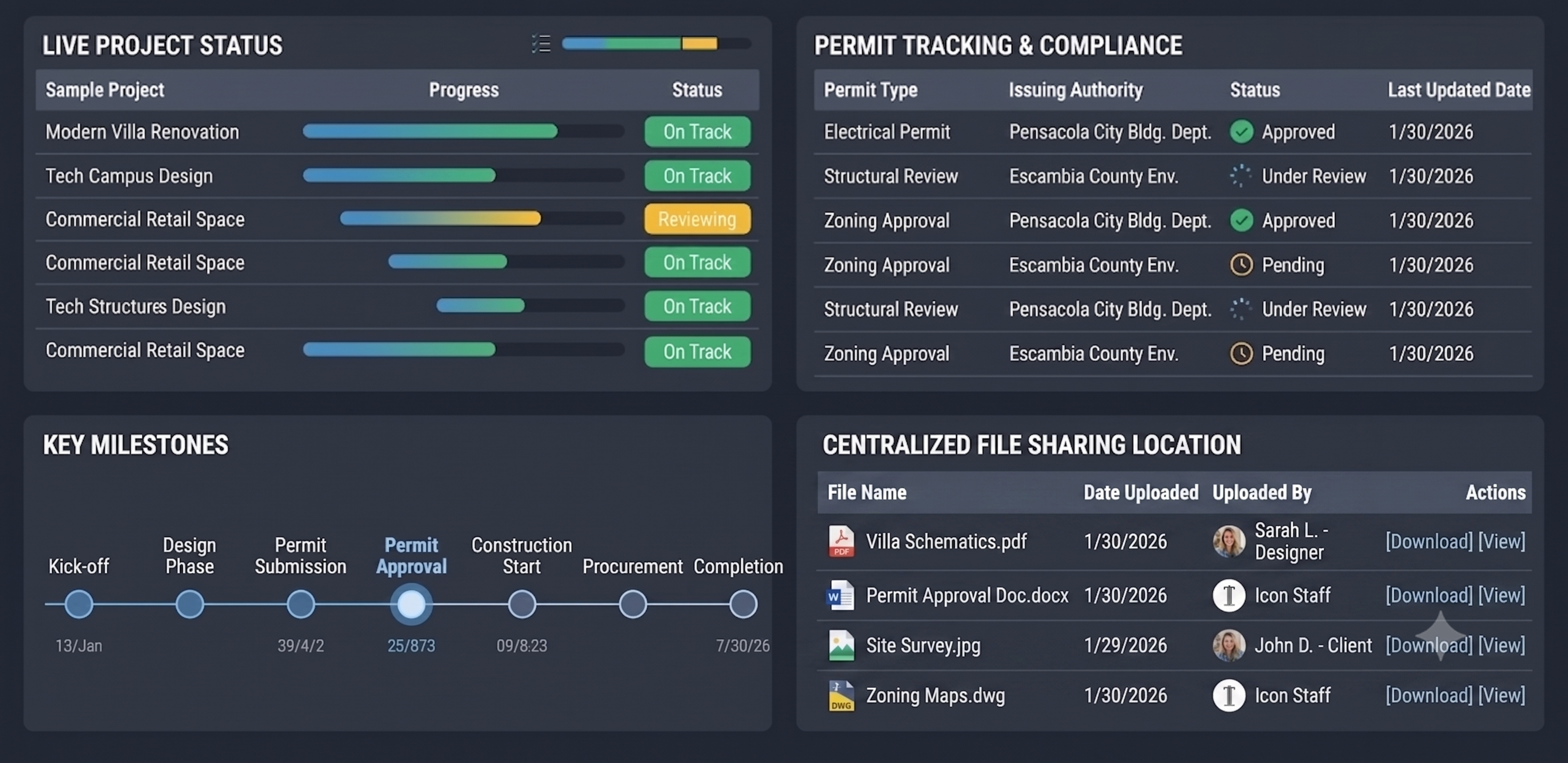Click Under Review spinner icon in Escambia Structural Review row
Image resolution: width=1568 pixels, height=763 pixels.
1240,176
